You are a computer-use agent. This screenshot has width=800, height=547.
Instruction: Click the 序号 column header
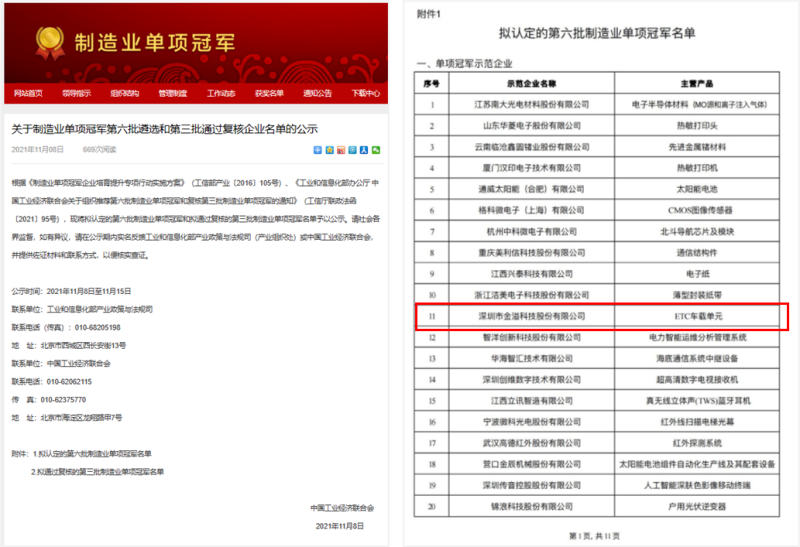tap(432, 83)
